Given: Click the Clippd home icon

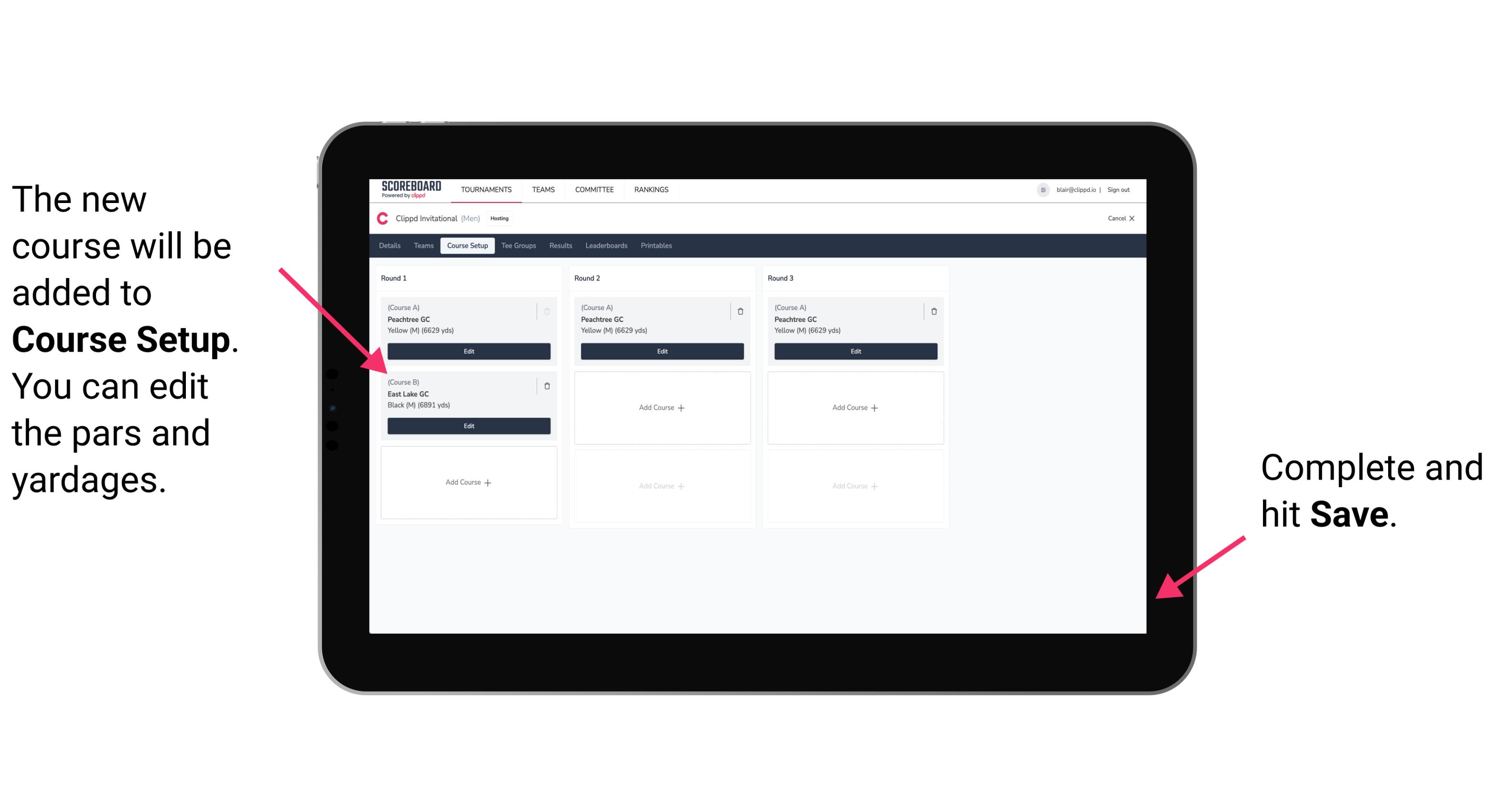Looking at the screenshot, I should [382, 222].
